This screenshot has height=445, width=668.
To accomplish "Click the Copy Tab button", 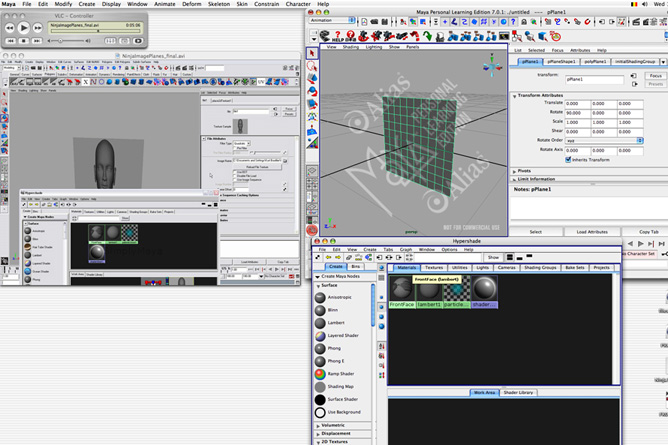I will 648,232.
